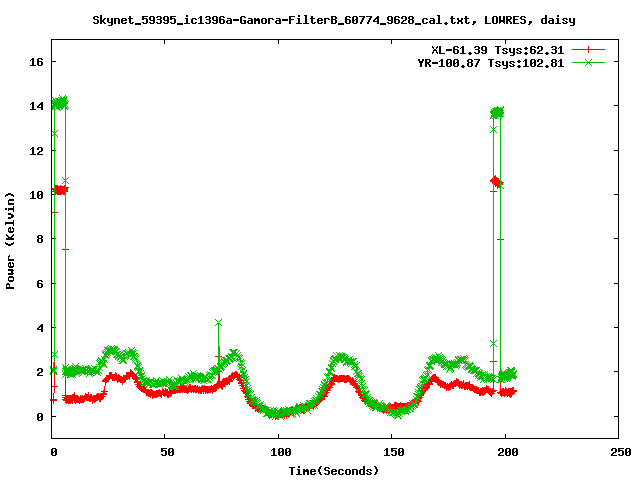The height and width of the screenshot is (480, 640).
Task: Click the x-axis tick label 50
Action: tap(167, 452)
